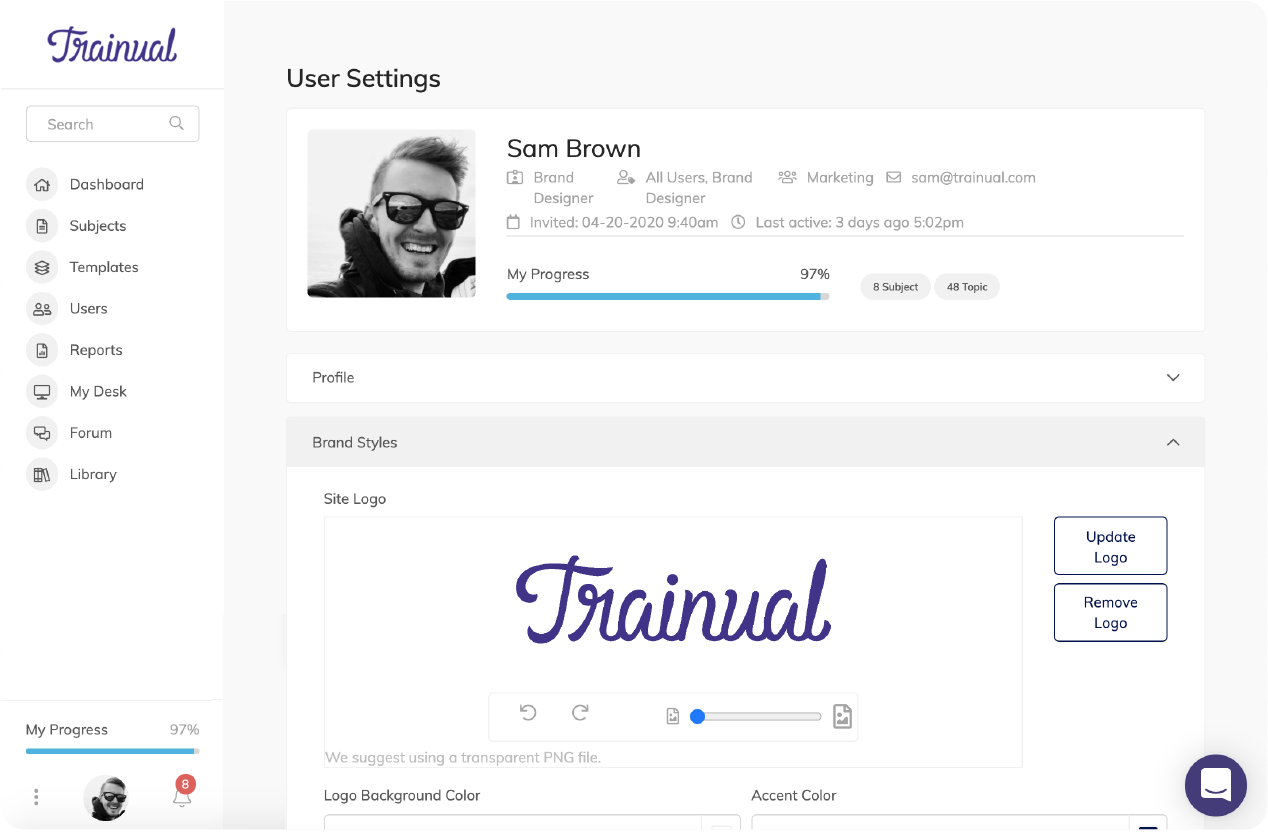The height and width of the screenshot is (832, 1268).
Task: Click the Update Logo button
Action: click(x=1110, y=546)
